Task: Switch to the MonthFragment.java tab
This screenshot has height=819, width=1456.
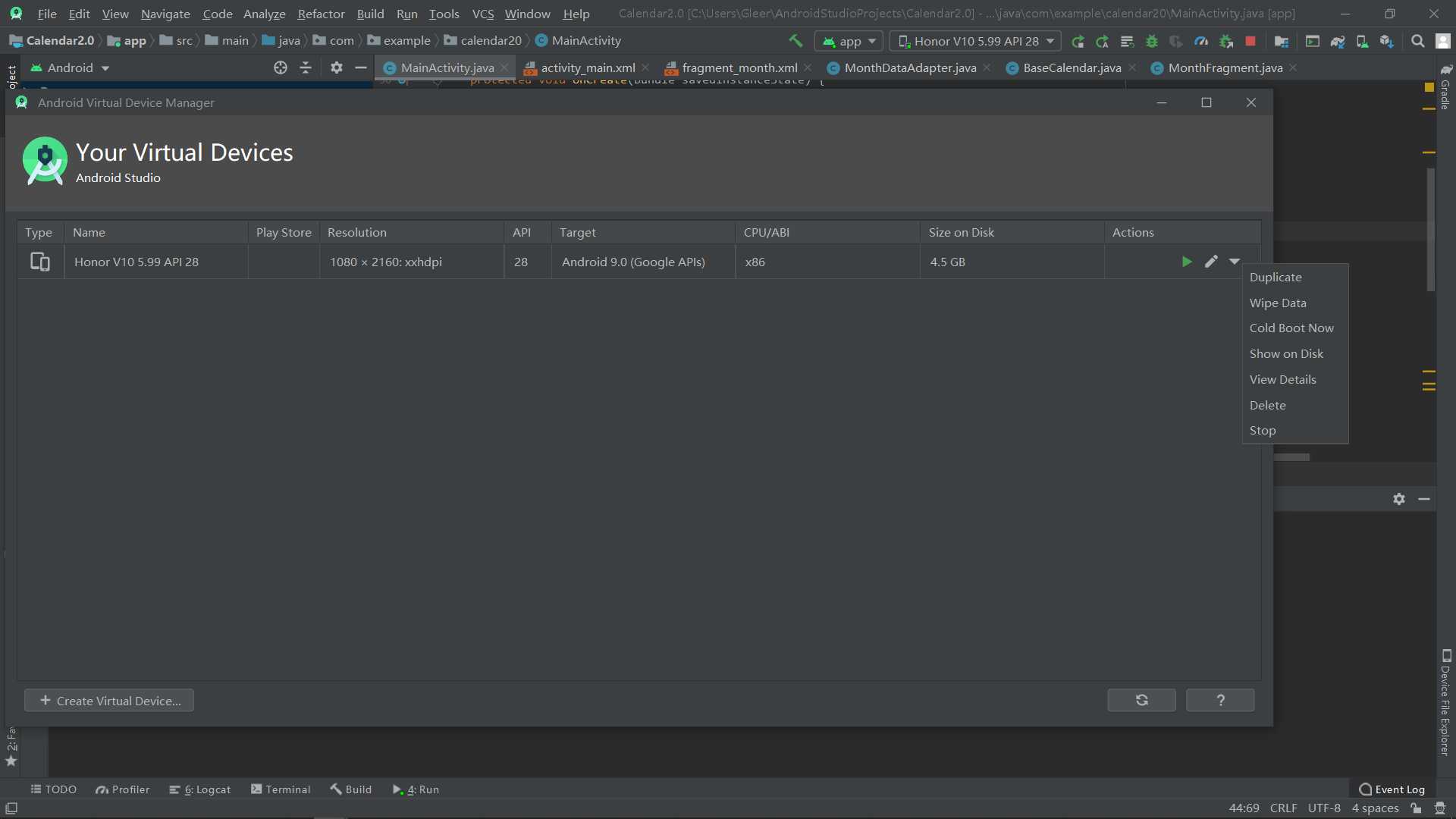Action: click(1225, 67)
